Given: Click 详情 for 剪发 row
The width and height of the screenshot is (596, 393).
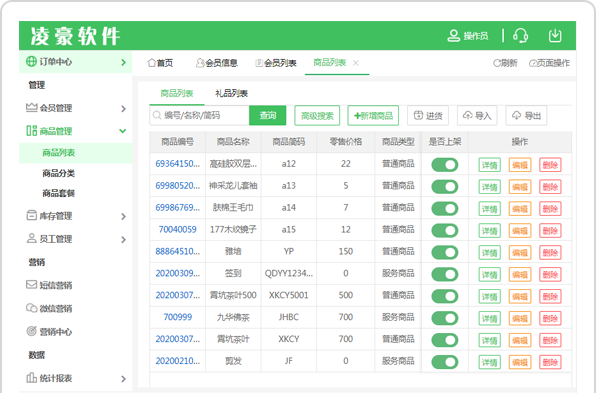Looking at the screenshot, I should (x=490, y=362).
